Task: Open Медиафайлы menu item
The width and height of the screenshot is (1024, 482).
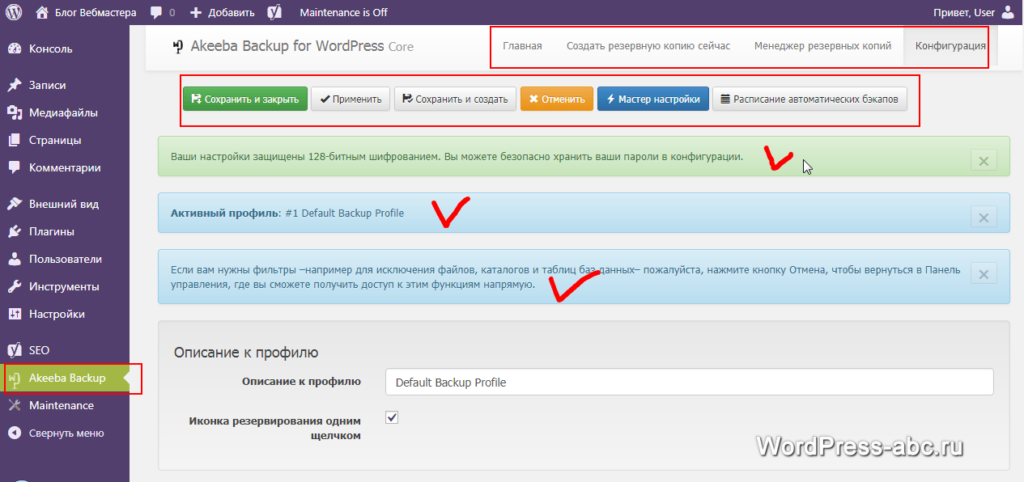Action: 65,113
